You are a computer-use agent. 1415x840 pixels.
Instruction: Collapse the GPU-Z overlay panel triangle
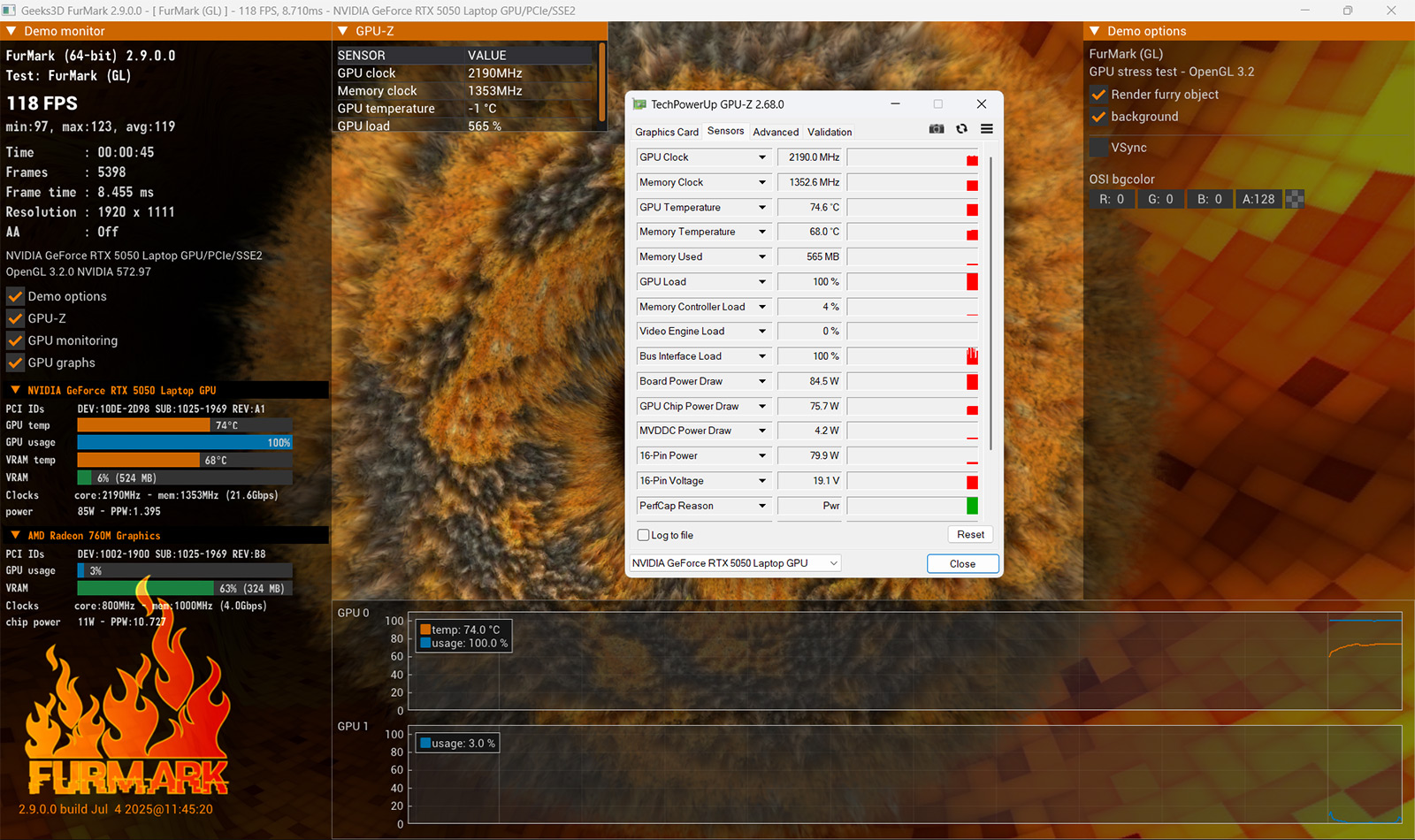343,31
